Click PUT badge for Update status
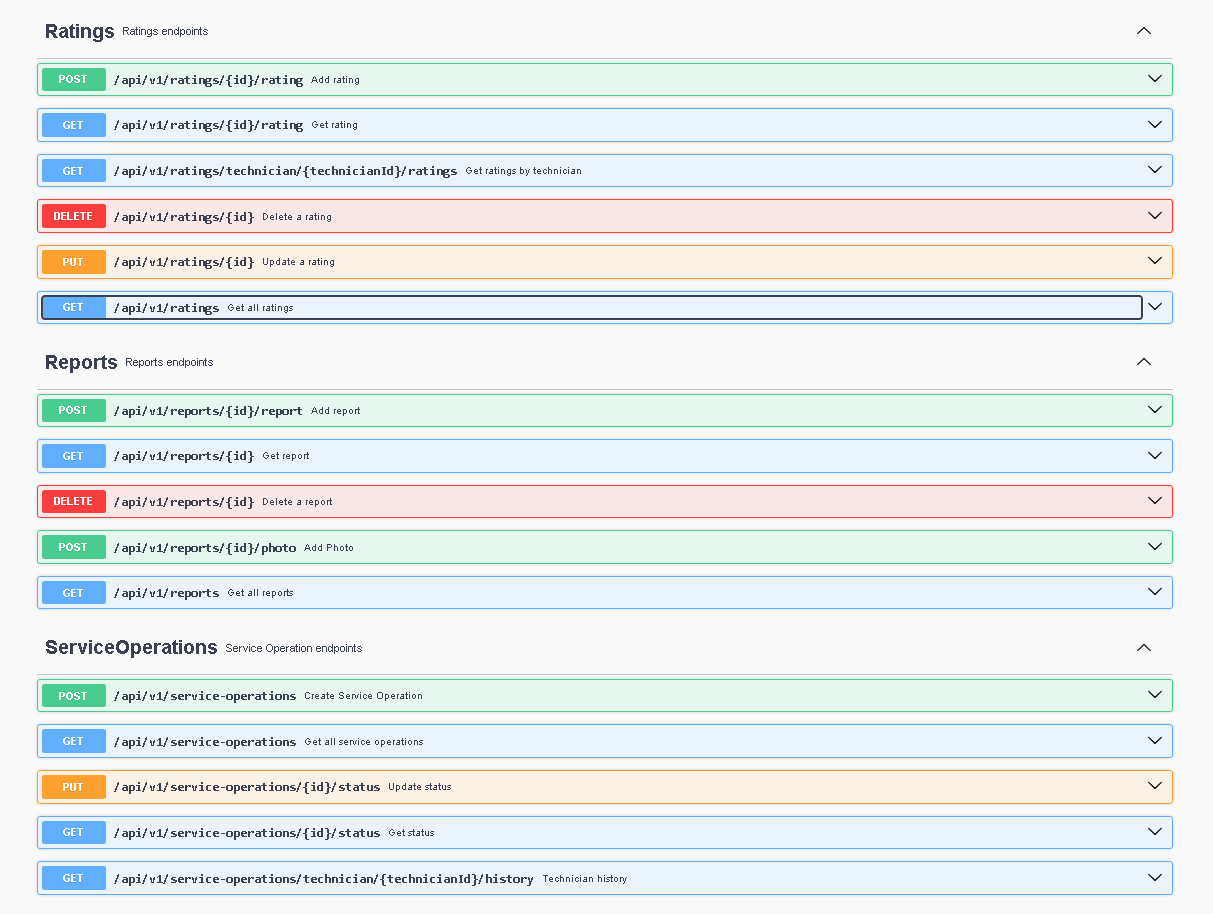Viewport: 1213px width, 914px height. 73,786
